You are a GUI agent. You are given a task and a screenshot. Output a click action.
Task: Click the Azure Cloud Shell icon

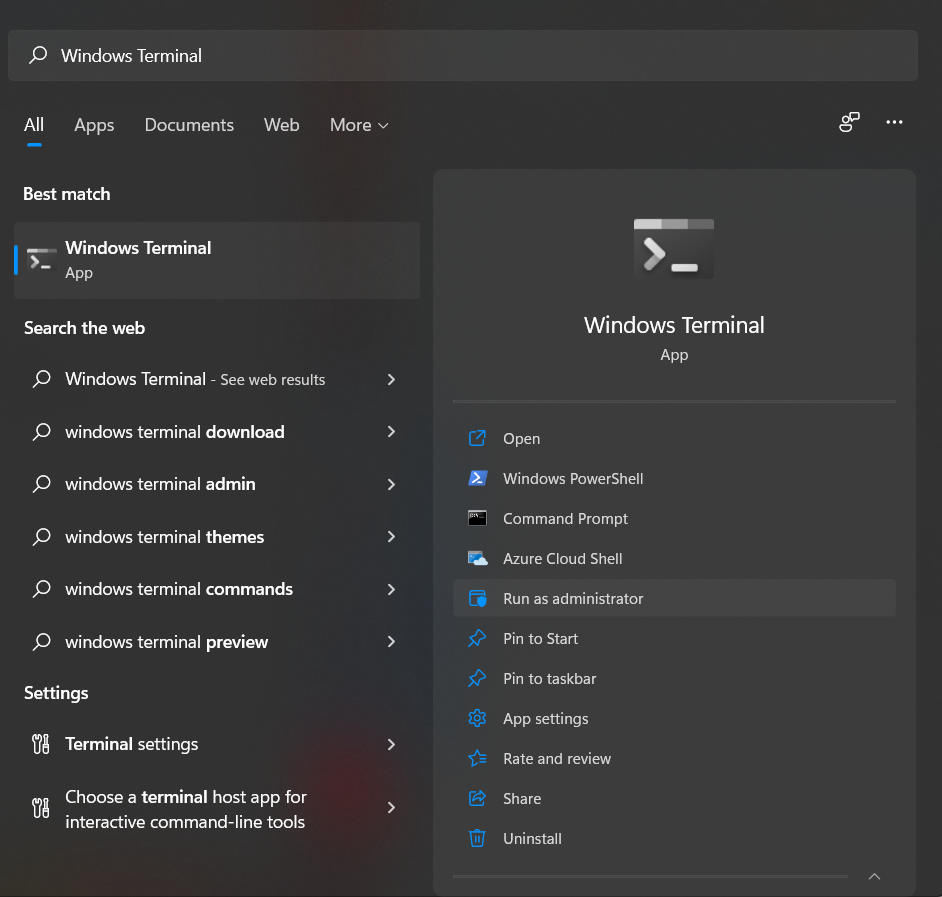tap(478, 559)
